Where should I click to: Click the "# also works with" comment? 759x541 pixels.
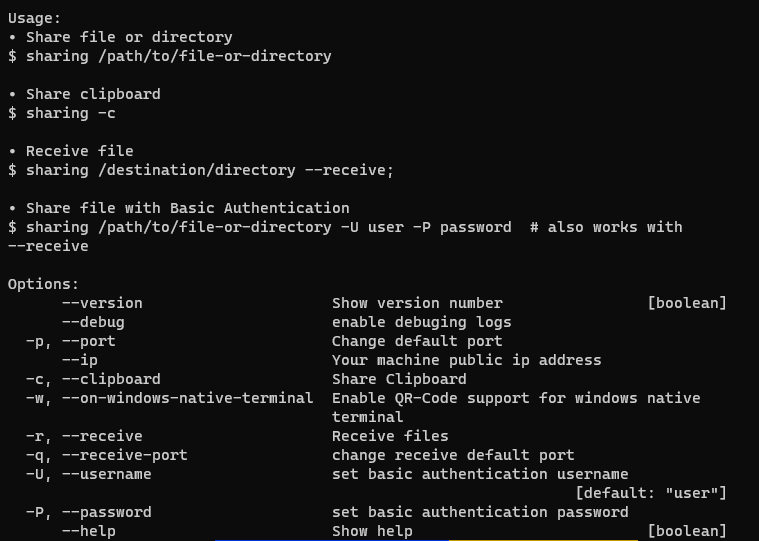click(606, 227)
